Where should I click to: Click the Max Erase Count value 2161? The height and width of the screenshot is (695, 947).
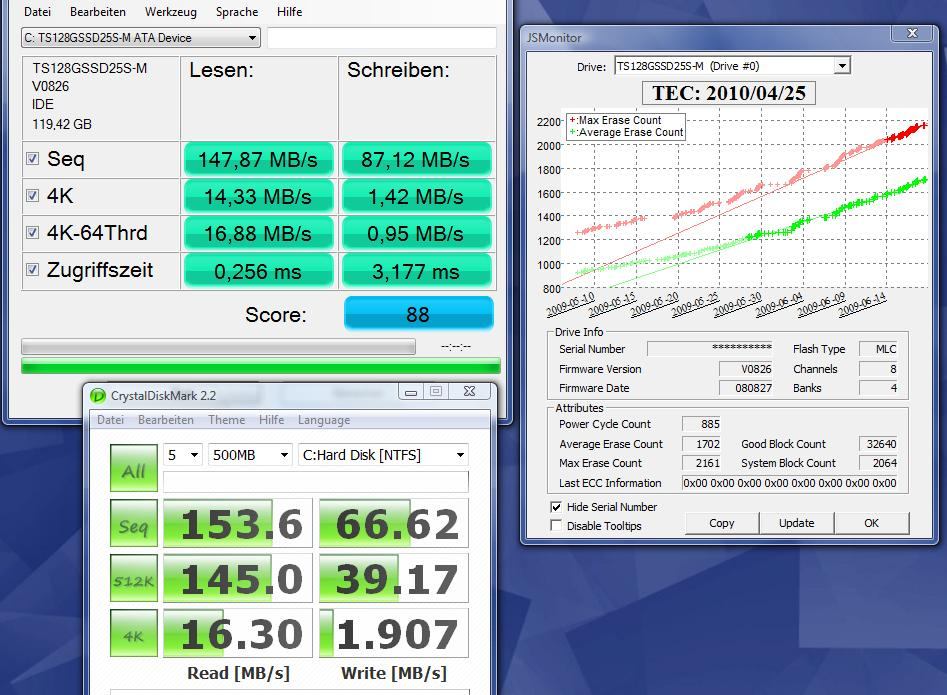pos(702,463)
